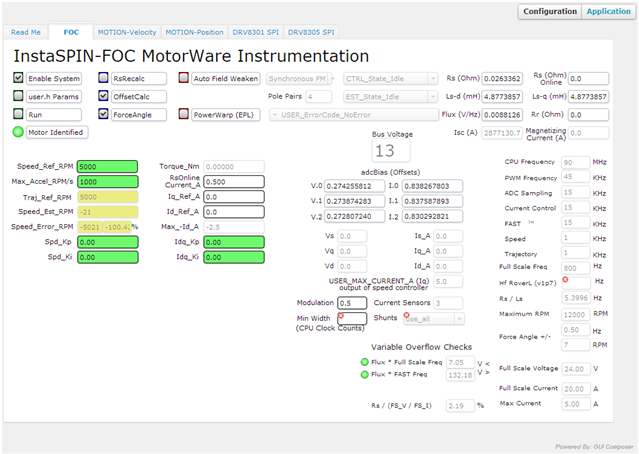
Task: Open the Read Me tab
Action: pos(26,32)
